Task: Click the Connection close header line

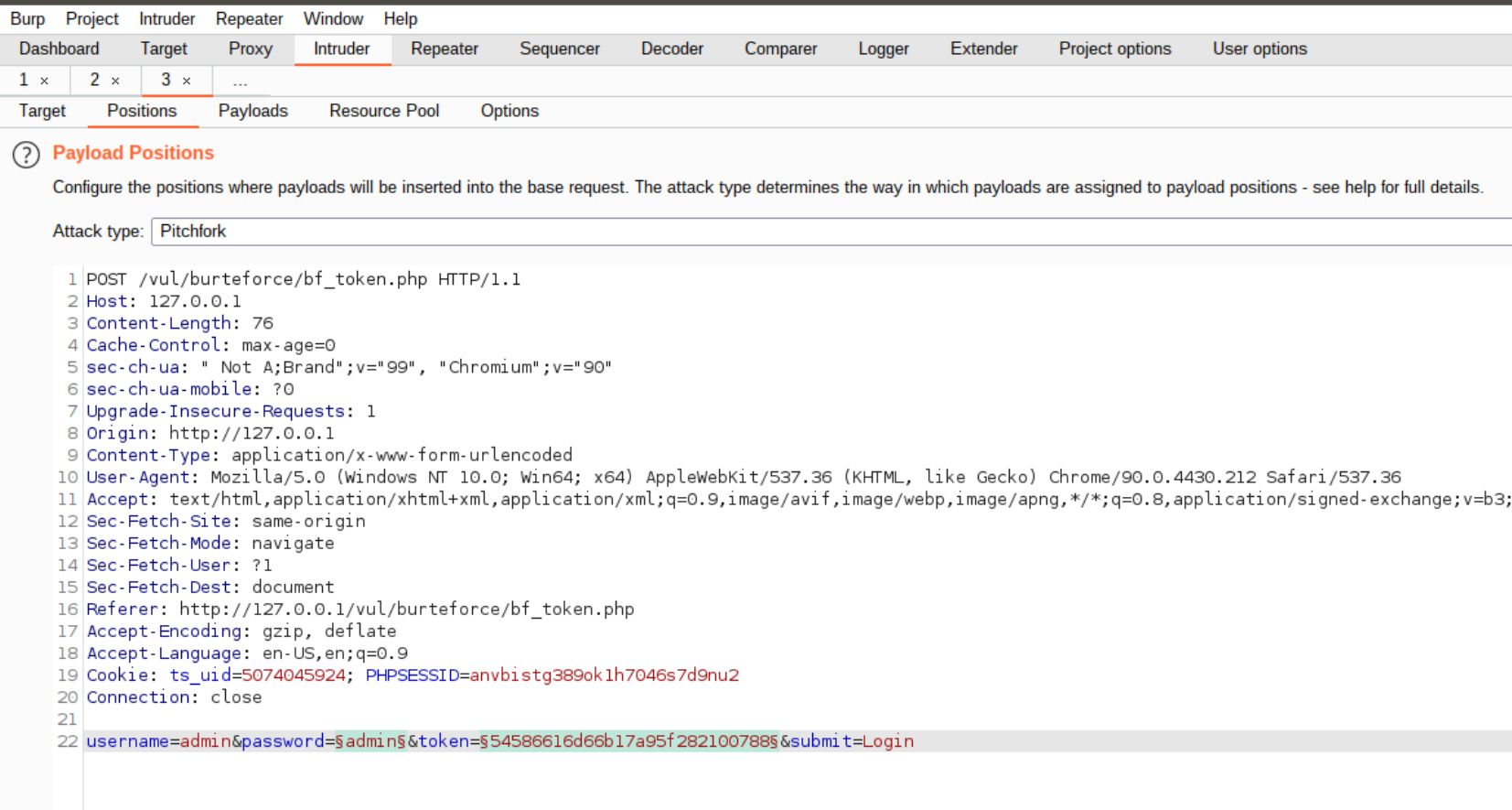Action: click(x=174, y=697)
